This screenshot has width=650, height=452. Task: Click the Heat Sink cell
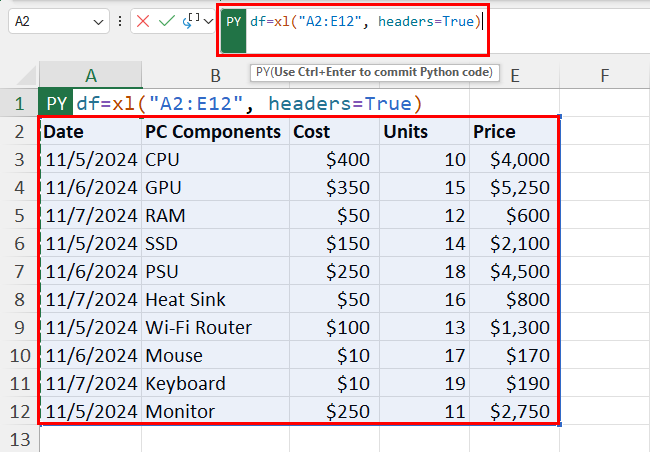coord(215,299)
